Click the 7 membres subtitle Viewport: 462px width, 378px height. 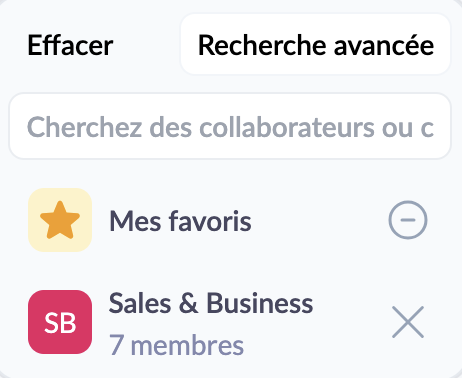[x=176, y=345]
